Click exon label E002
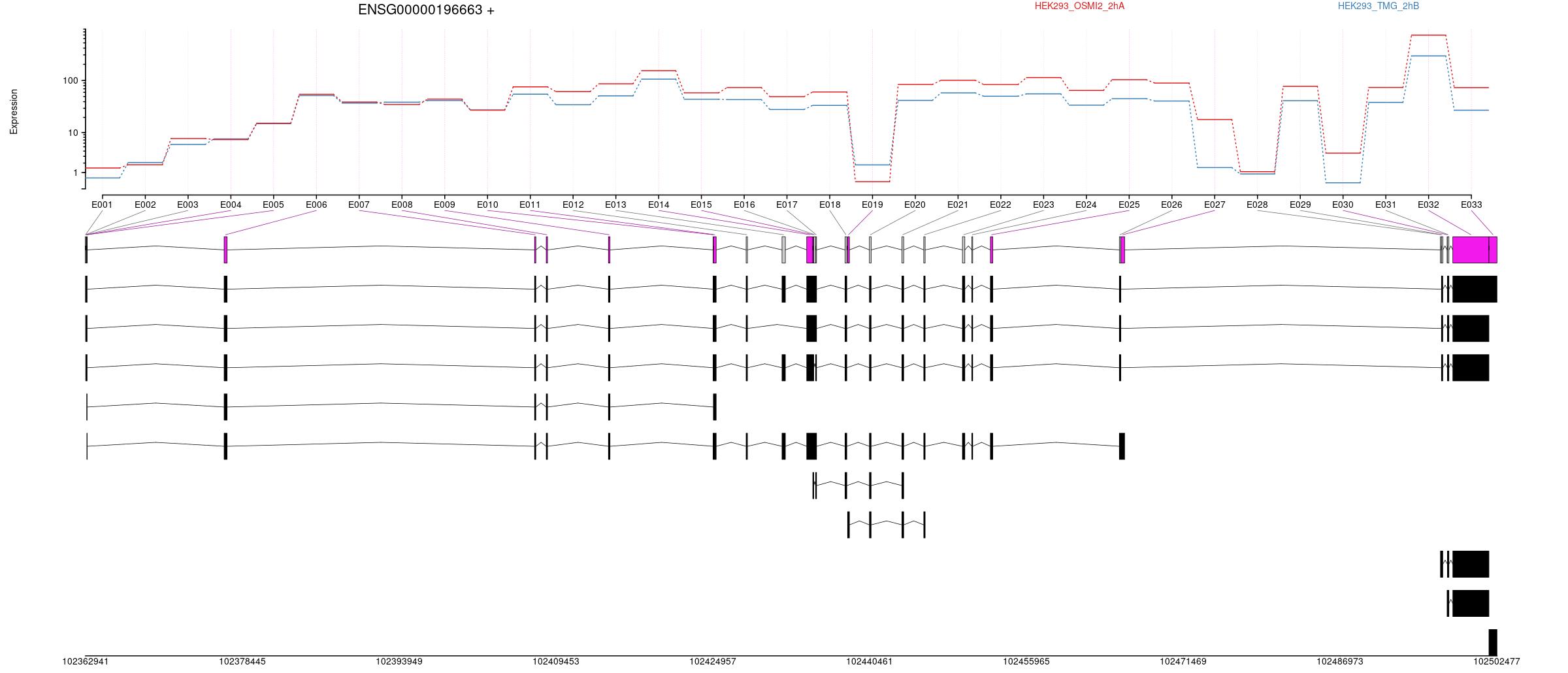Image resolution: width=1568 pixels, height=673 pixels. click(145, 205)
